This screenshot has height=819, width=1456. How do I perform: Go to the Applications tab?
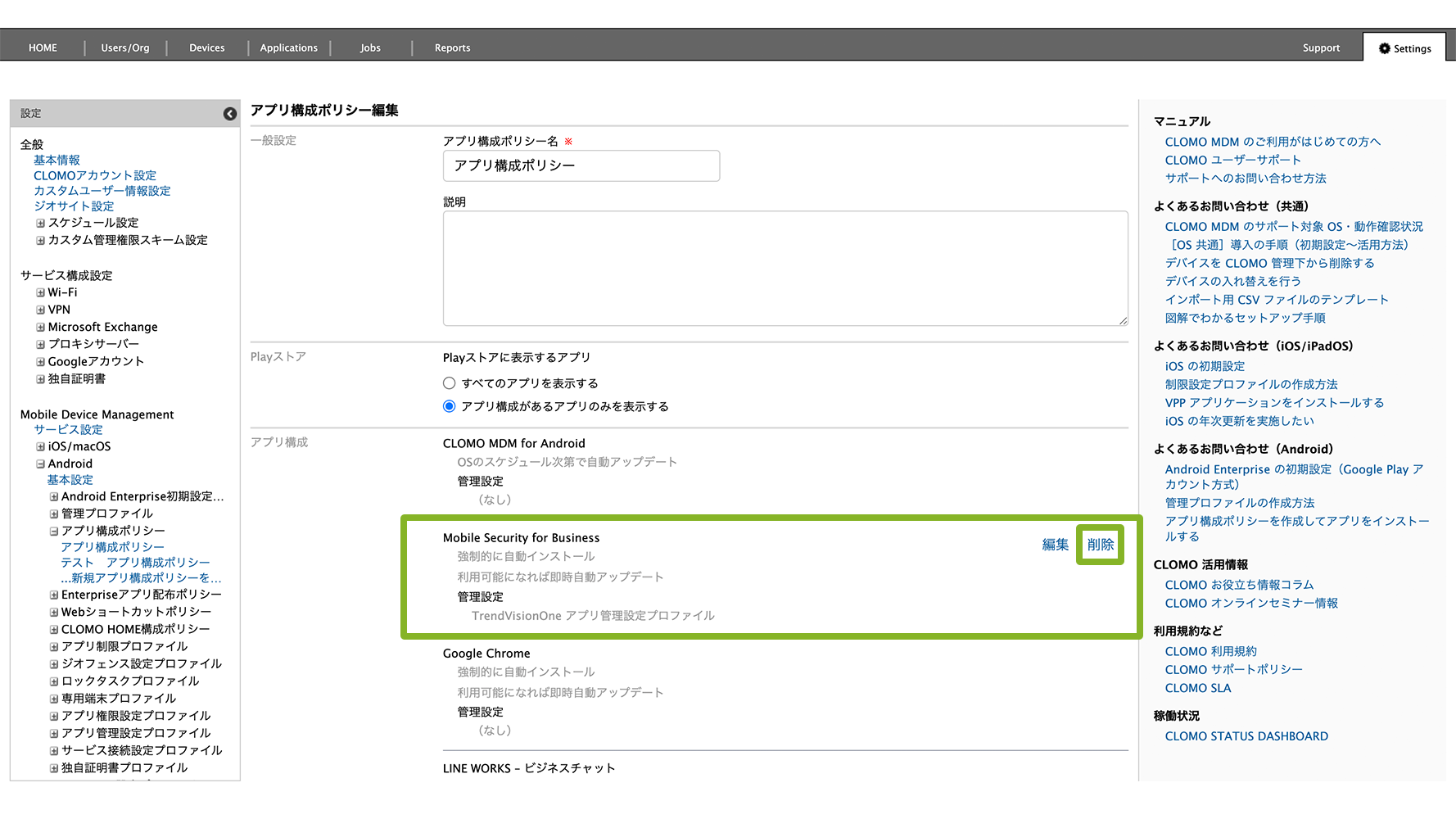coord(288,48)
